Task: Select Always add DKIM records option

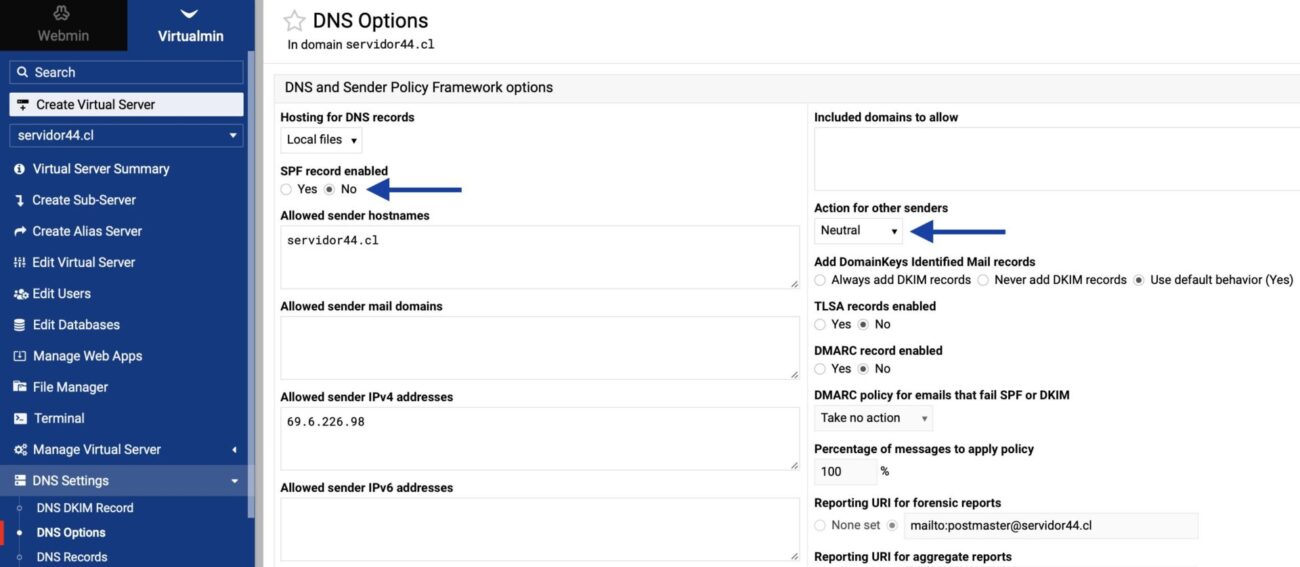Action: pyautogui.click(x=821, y=280)
